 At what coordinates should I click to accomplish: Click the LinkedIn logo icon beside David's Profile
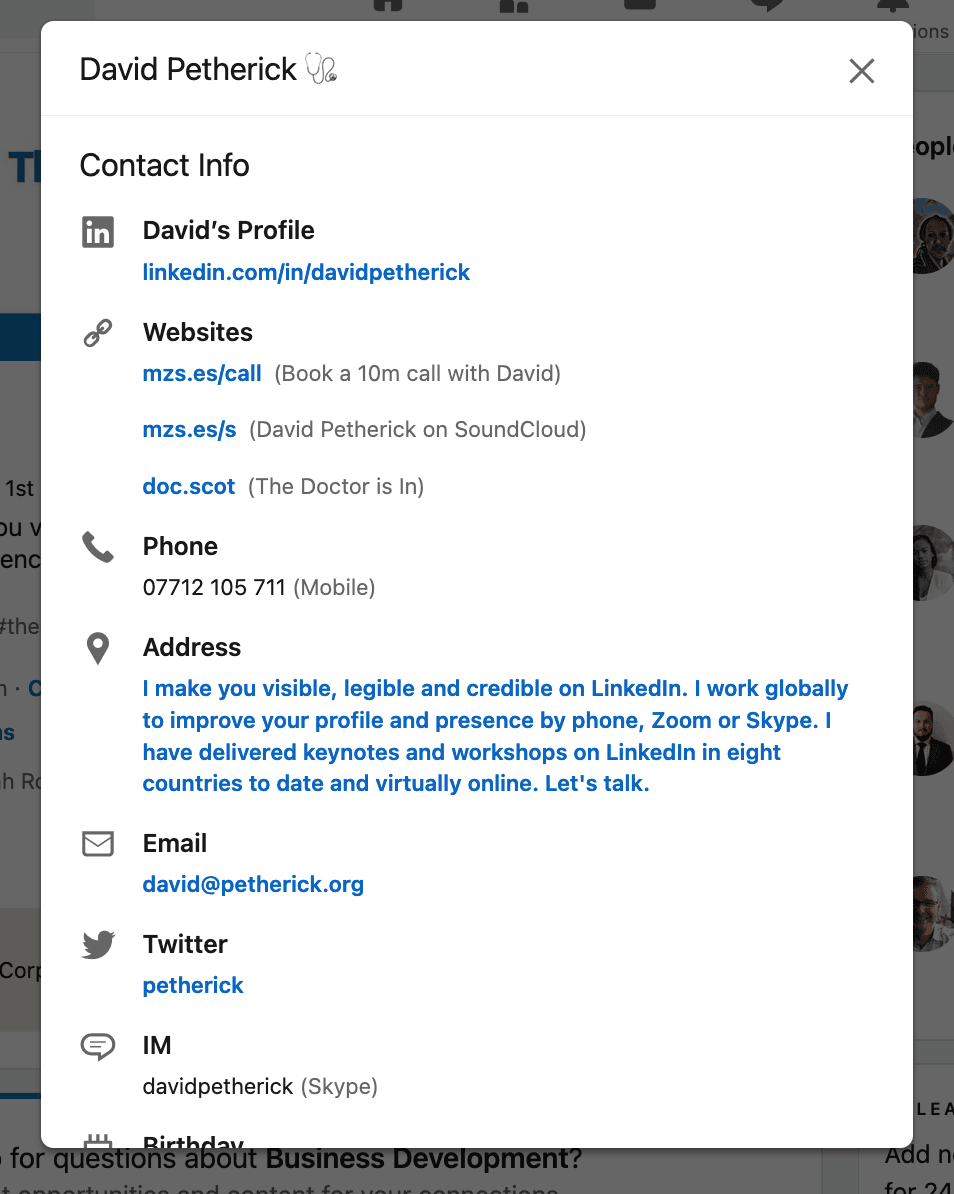(x=97, y=232)
